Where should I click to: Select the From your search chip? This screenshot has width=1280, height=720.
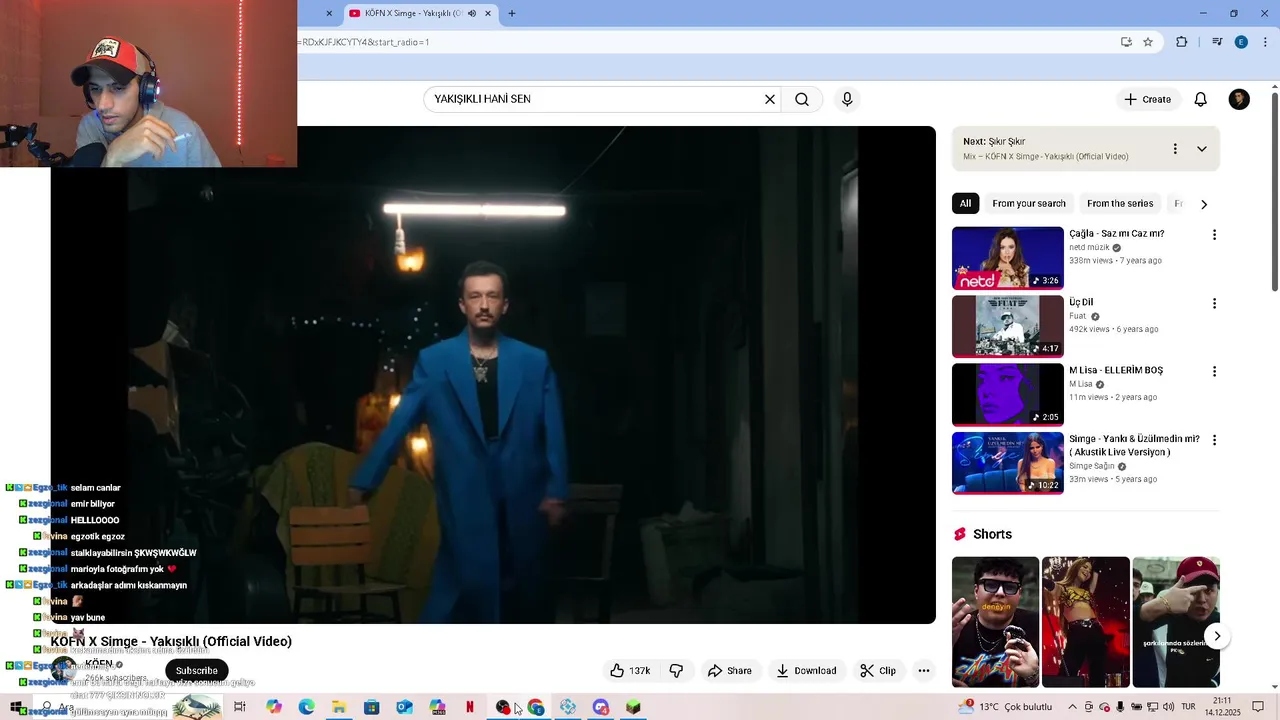[1029, 204]
